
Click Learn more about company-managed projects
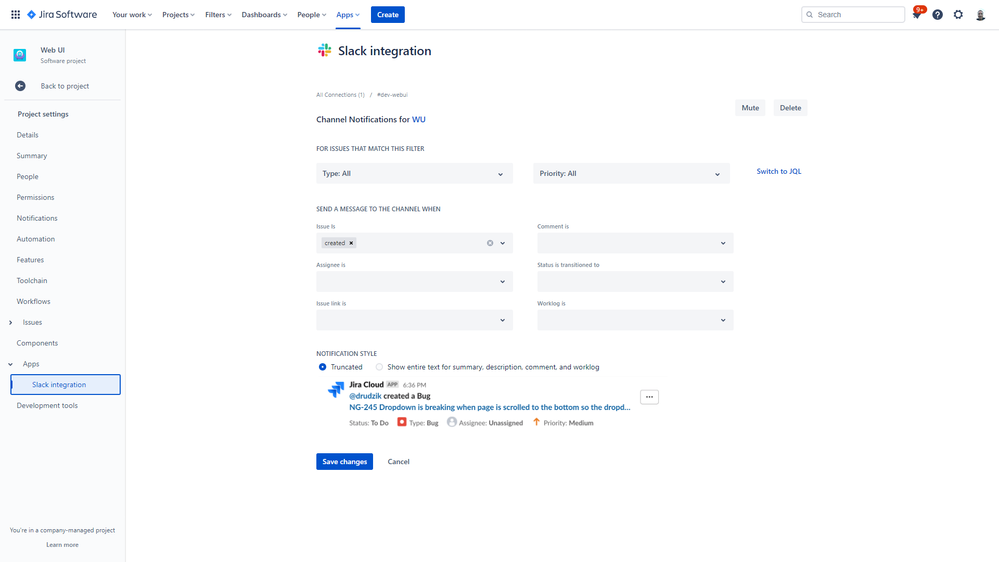click(x=62, y=545)
